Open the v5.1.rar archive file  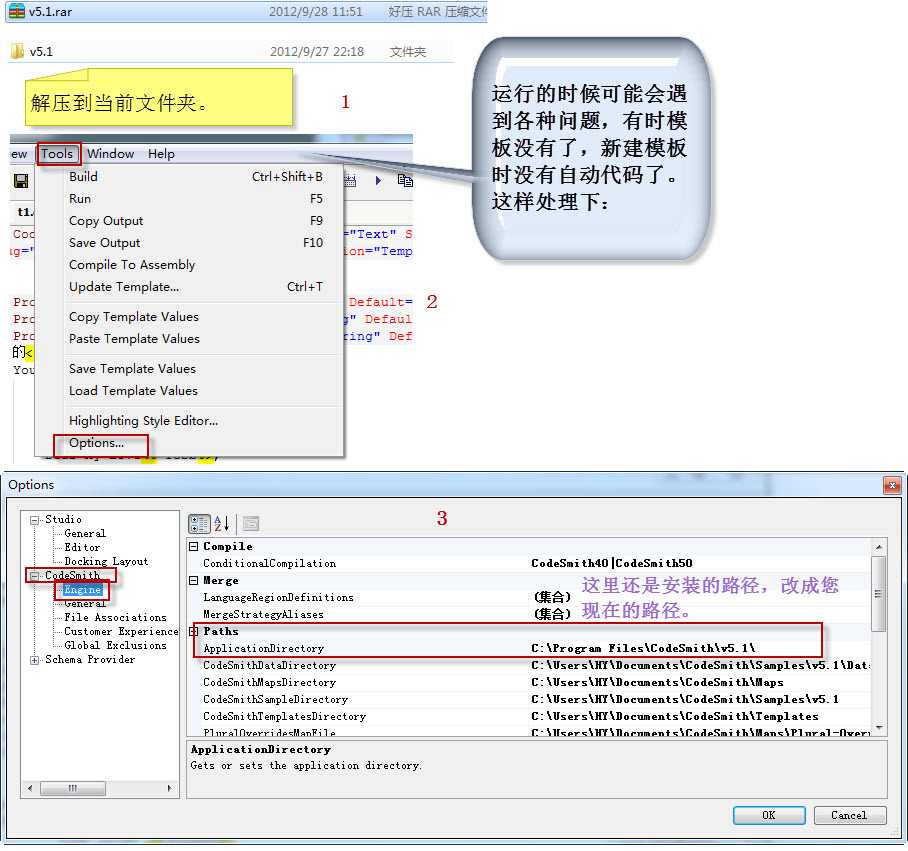coord(246,12)
